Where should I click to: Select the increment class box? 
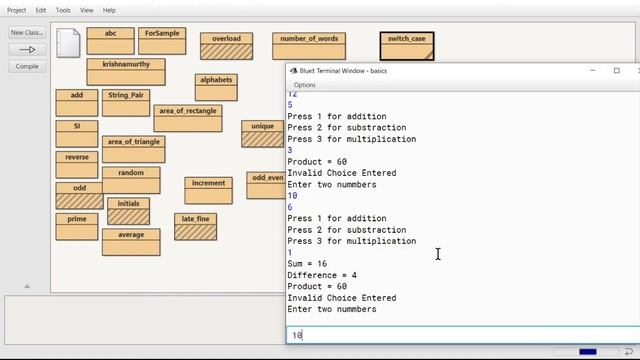tap(208, 191)
